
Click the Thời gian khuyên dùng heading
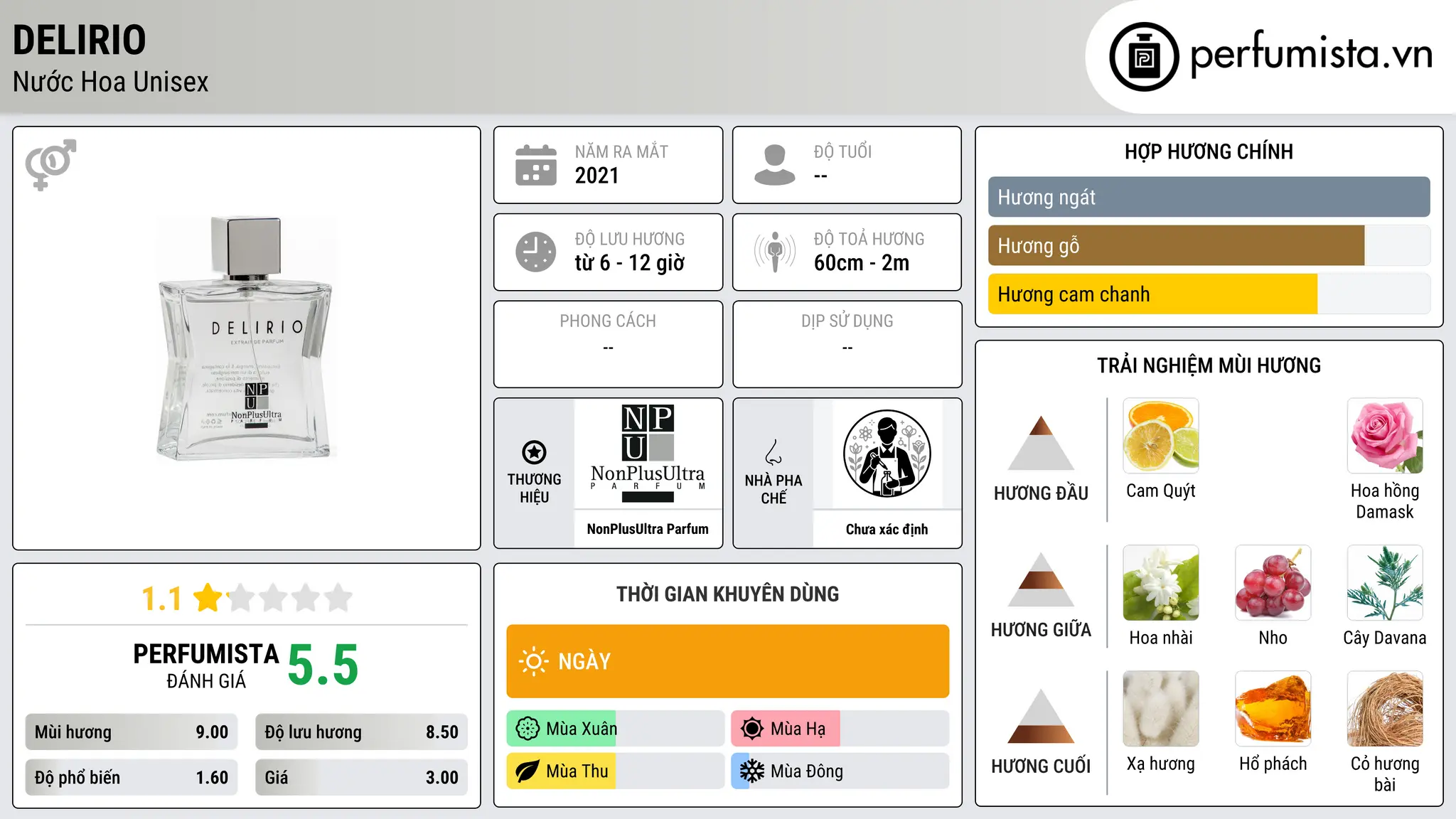(x=727, y=594)
